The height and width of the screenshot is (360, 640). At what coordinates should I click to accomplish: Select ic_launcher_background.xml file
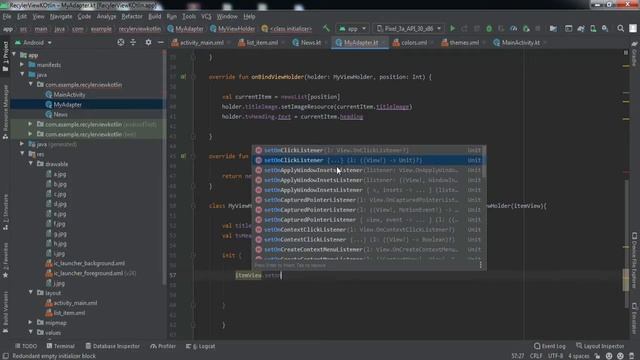(x=89, y=263)
